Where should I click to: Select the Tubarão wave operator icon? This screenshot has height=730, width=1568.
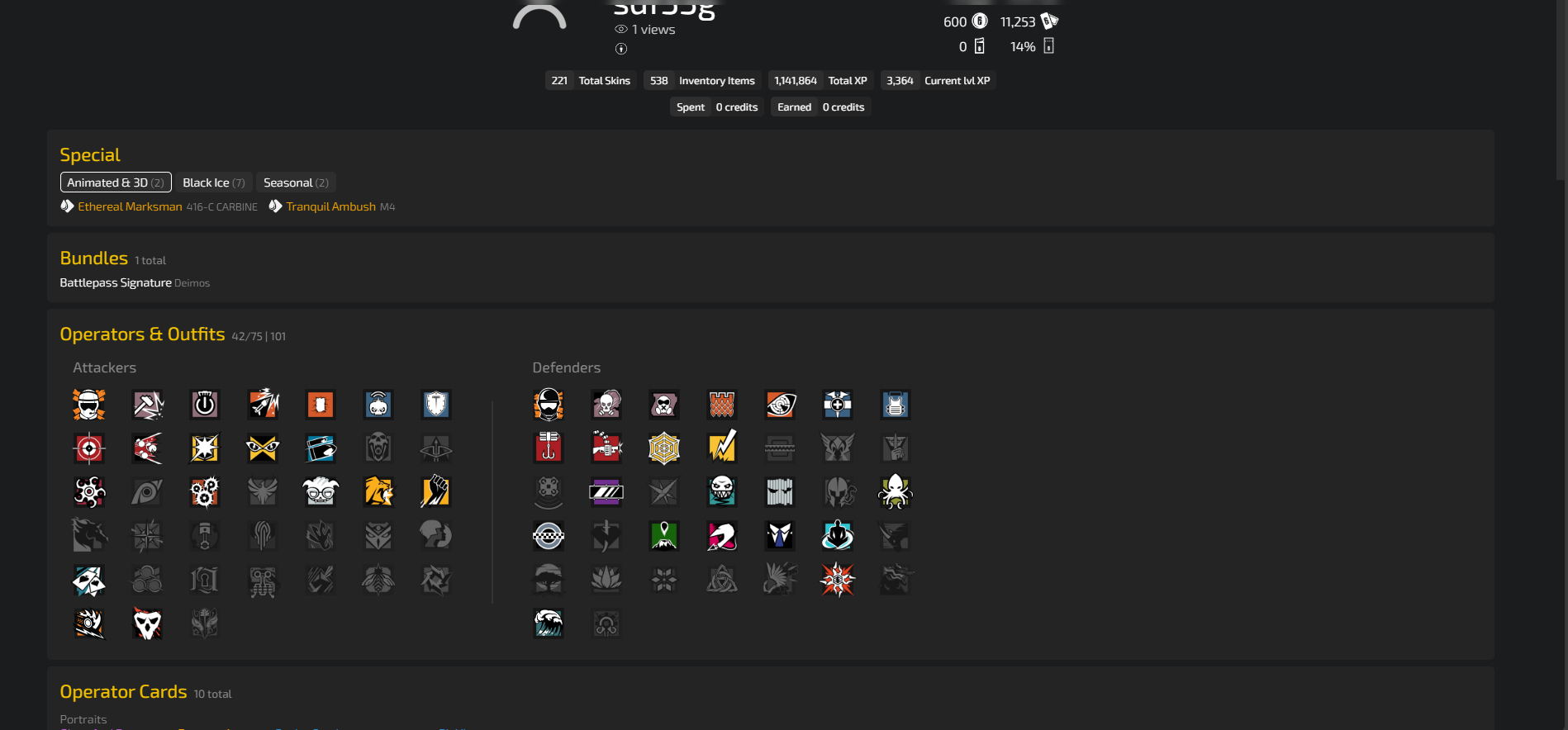tap(549, 624)
